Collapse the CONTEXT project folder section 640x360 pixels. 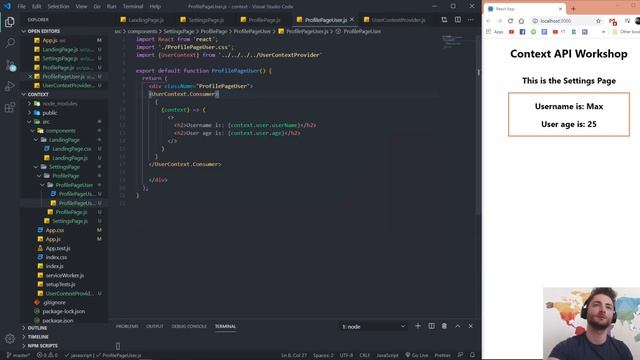[24, 94]
